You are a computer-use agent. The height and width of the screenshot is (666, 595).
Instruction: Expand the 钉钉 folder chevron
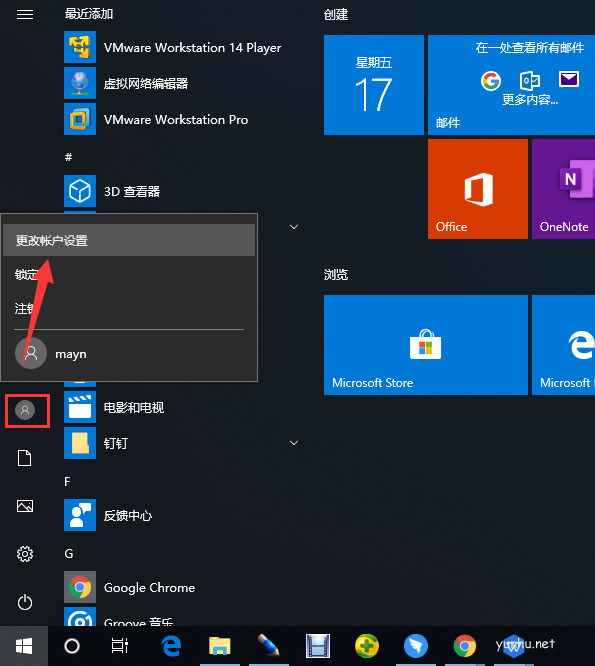pos(293,443)
